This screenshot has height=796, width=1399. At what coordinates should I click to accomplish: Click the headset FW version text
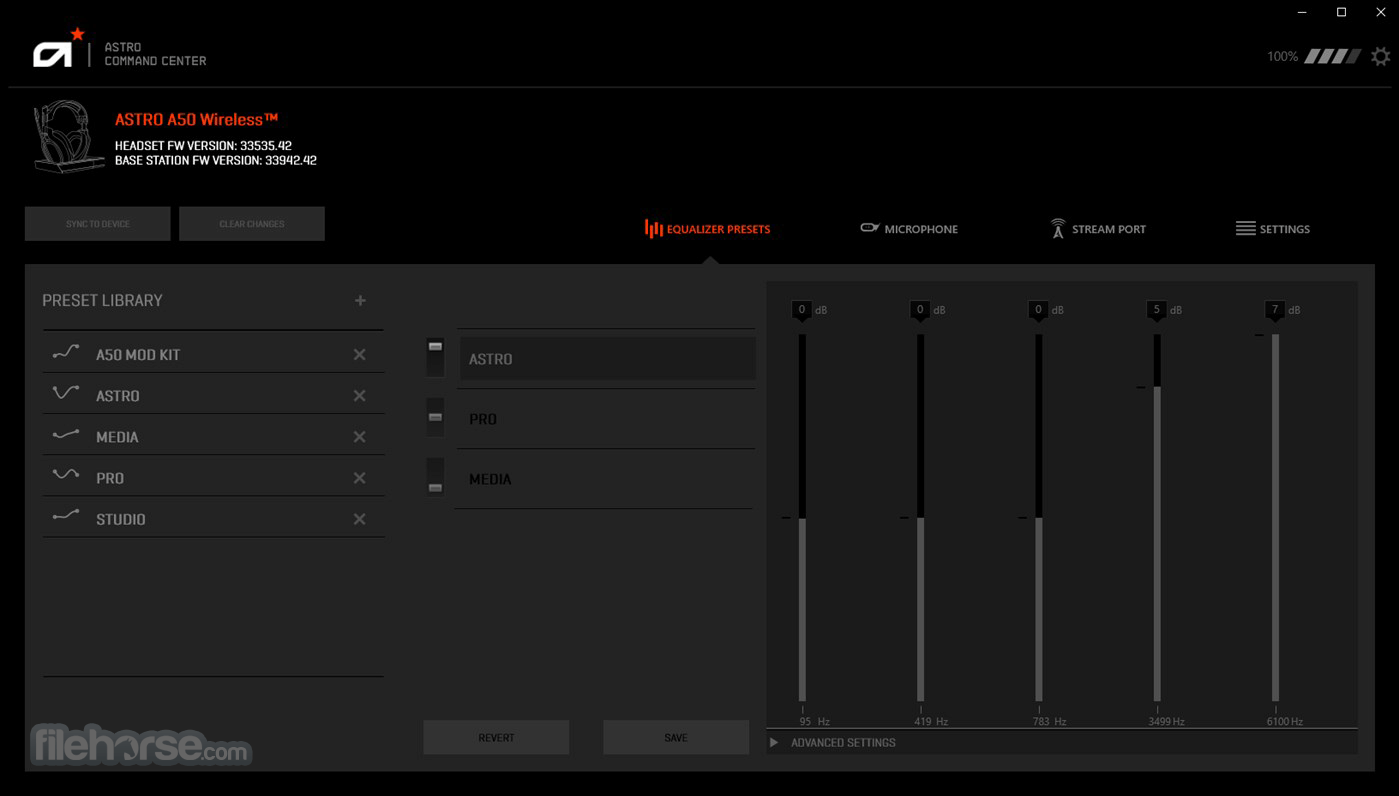pyautogui.click(x=203, y=146)
